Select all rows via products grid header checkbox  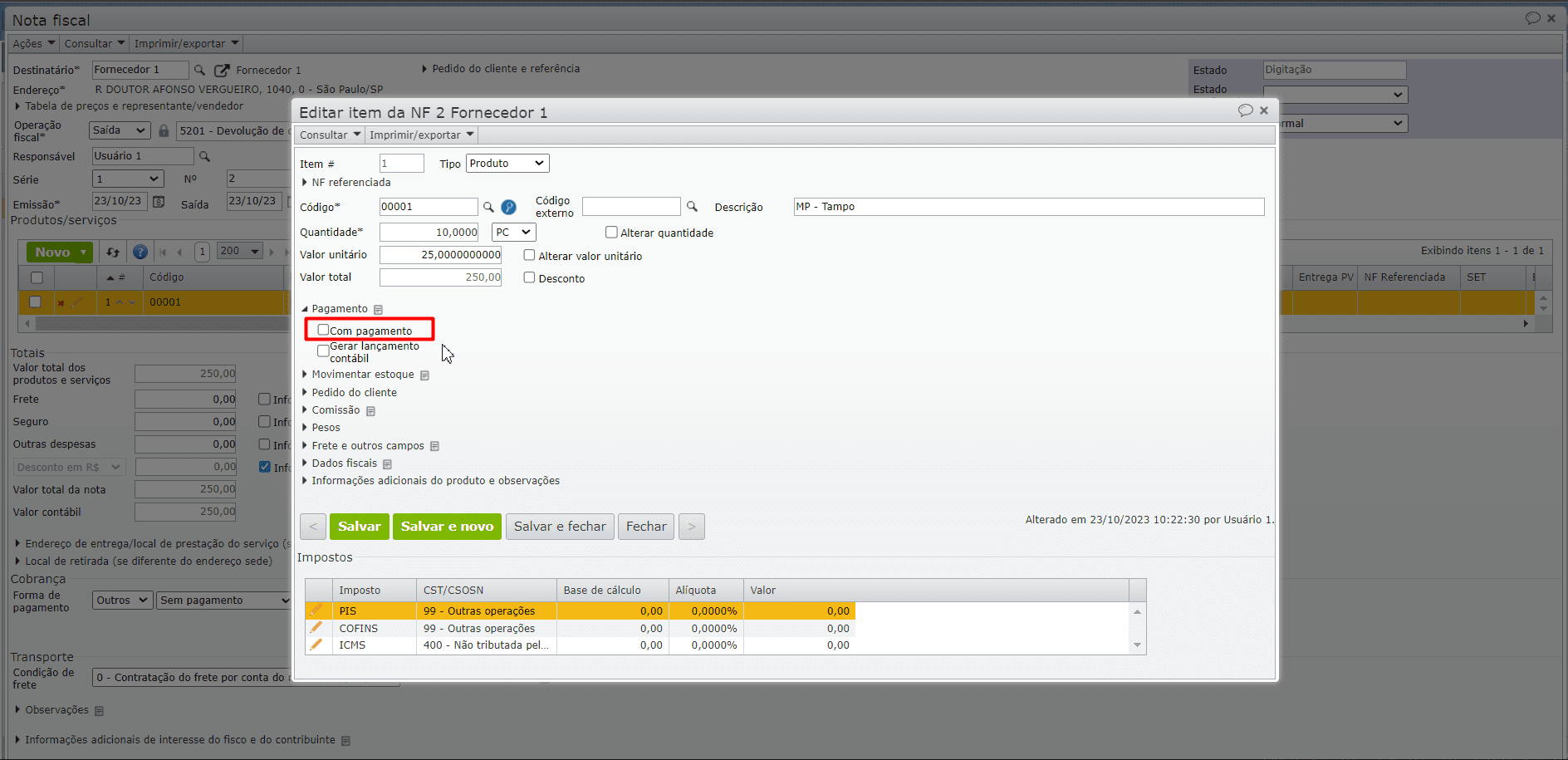click(x=37, y=277)
